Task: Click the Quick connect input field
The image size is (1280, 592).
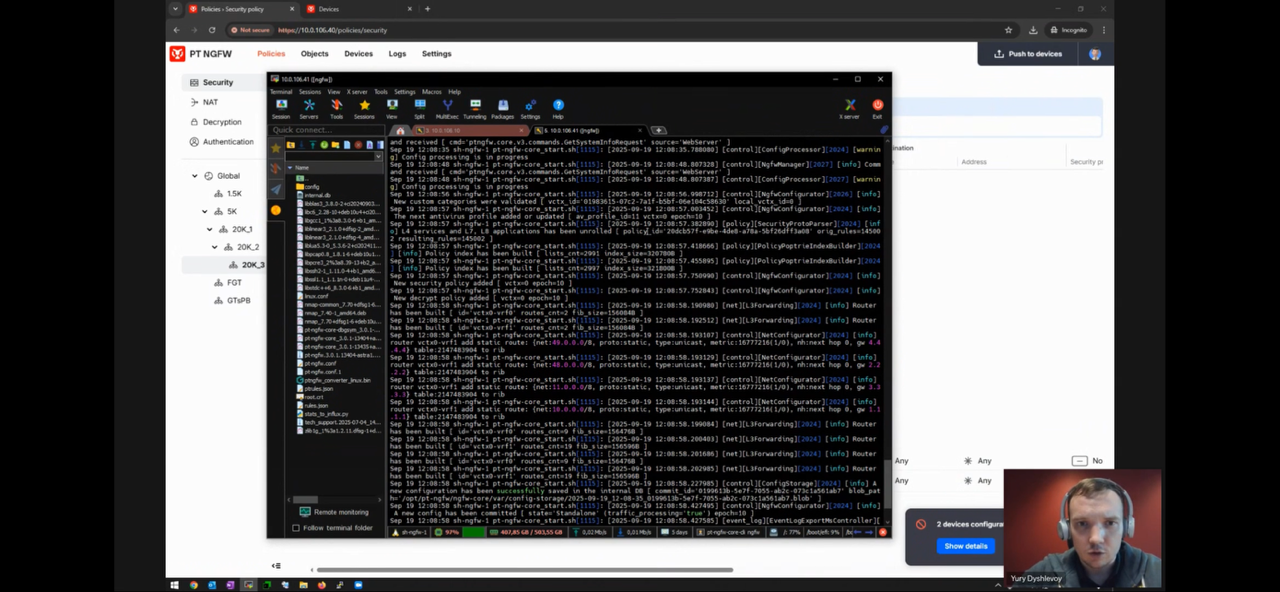Action: pos(326,130)
